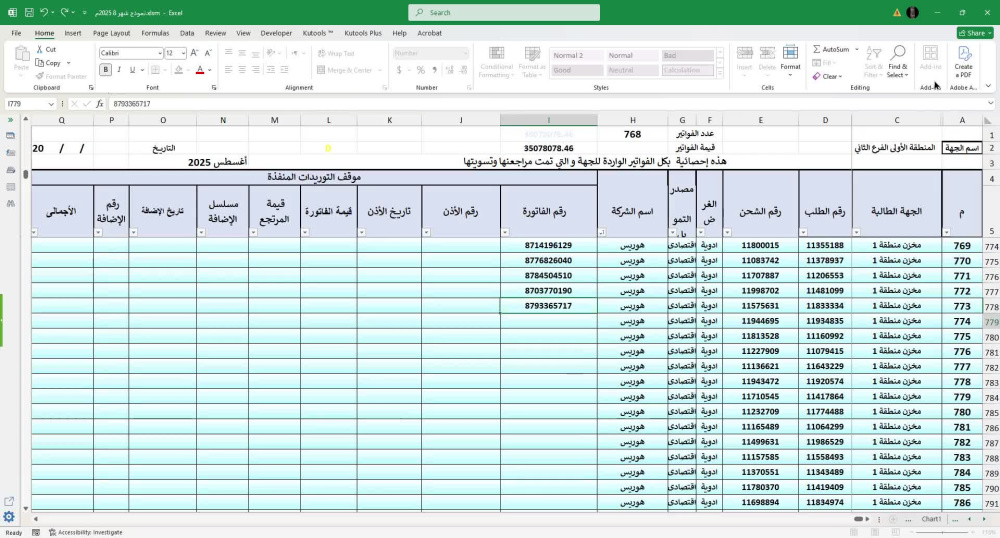Click the red Font Color swatch
The image size is (1000, 538).
click(x=200, y=70)
